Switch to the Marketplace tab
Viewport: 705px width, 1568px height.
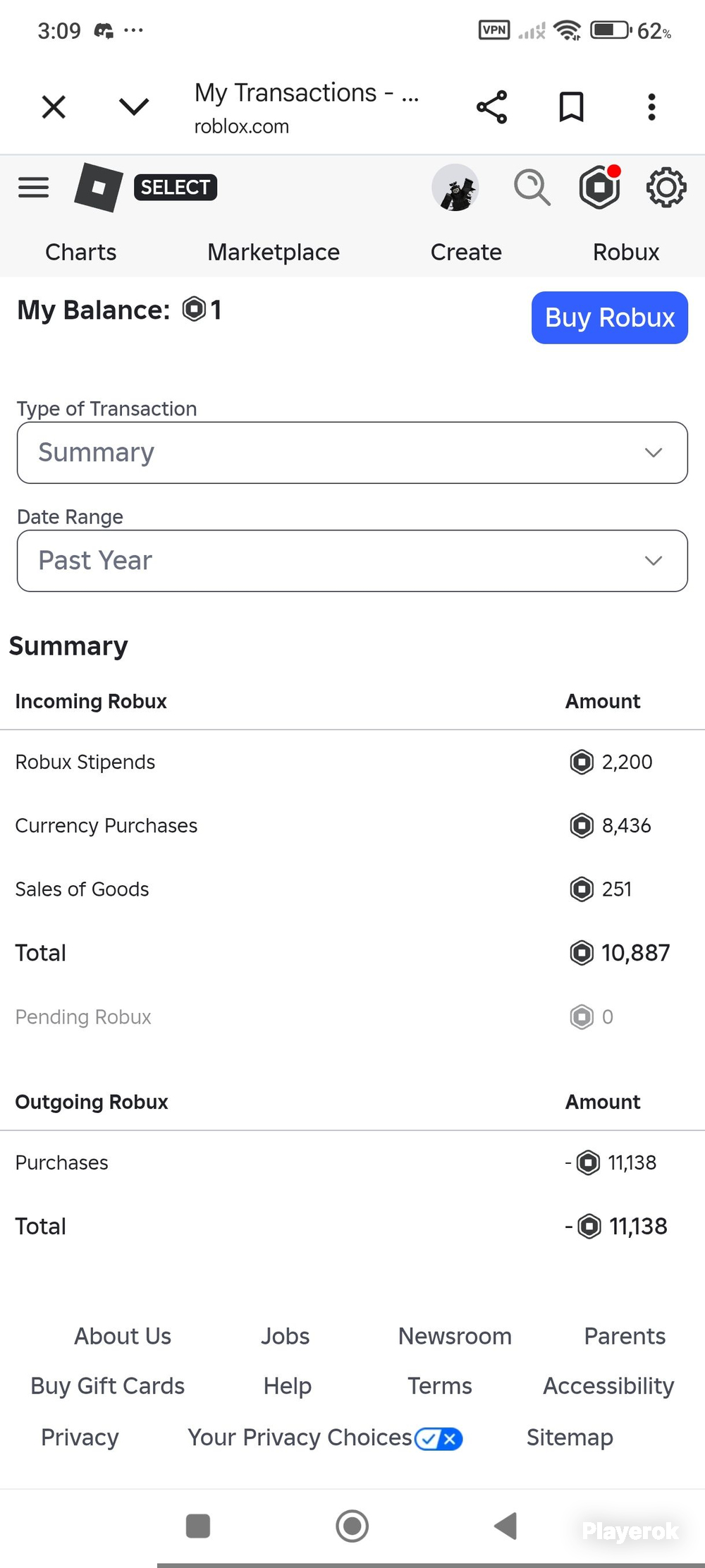(274, 252)
